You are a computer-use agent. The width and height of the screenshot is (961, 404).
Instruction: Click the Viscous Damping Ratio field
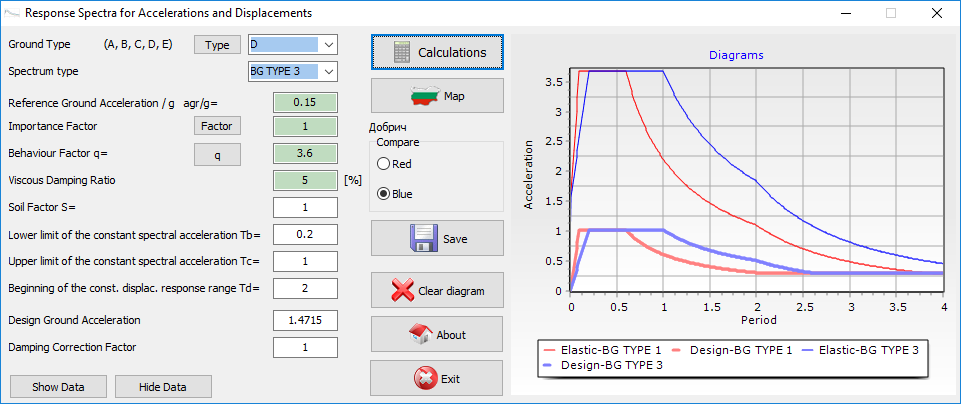(305, 181)
